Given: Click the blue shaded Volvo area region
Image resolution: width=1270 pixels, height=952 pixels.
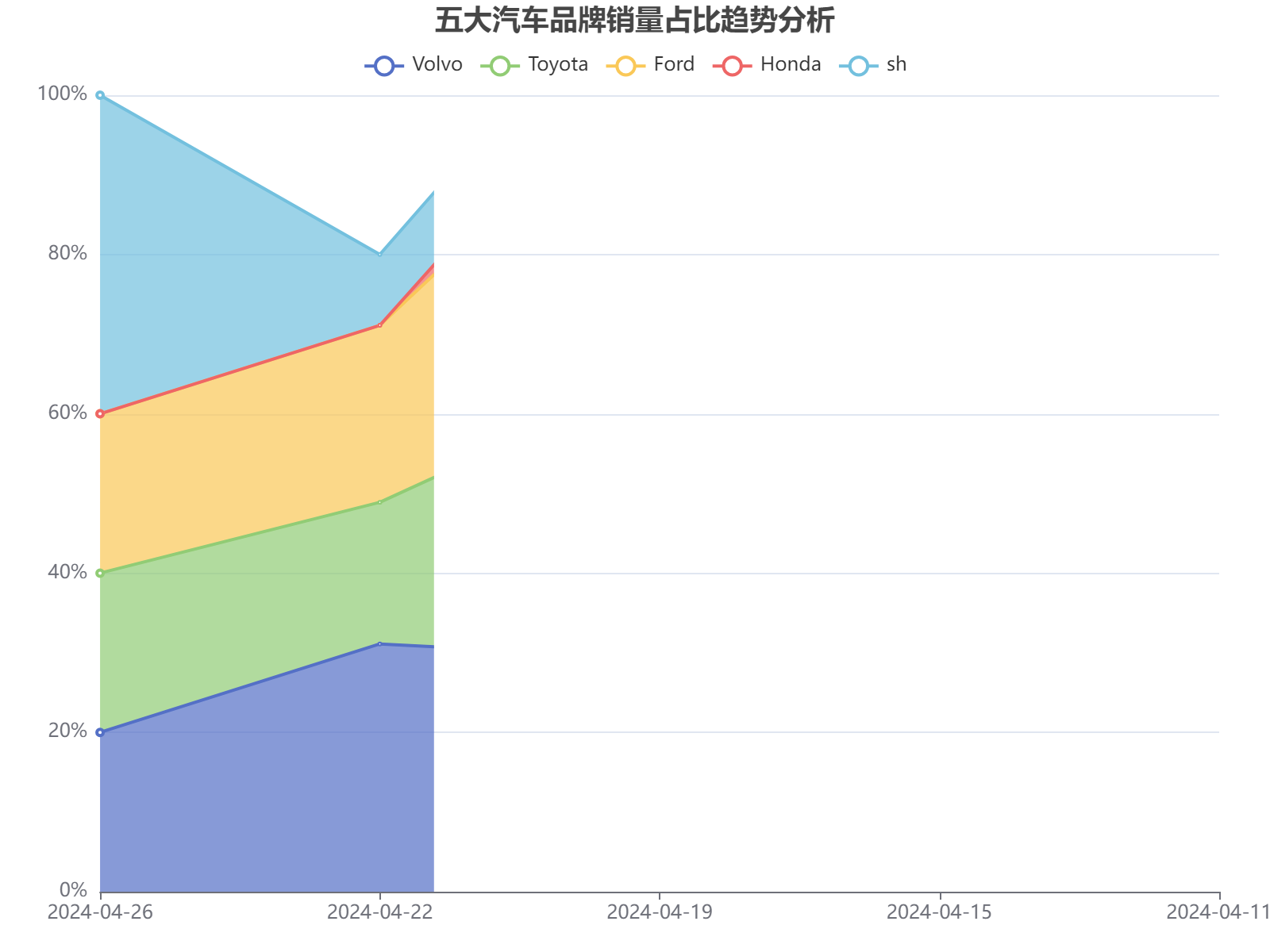Looking at the screenshot, I should [x=238, y=793].
